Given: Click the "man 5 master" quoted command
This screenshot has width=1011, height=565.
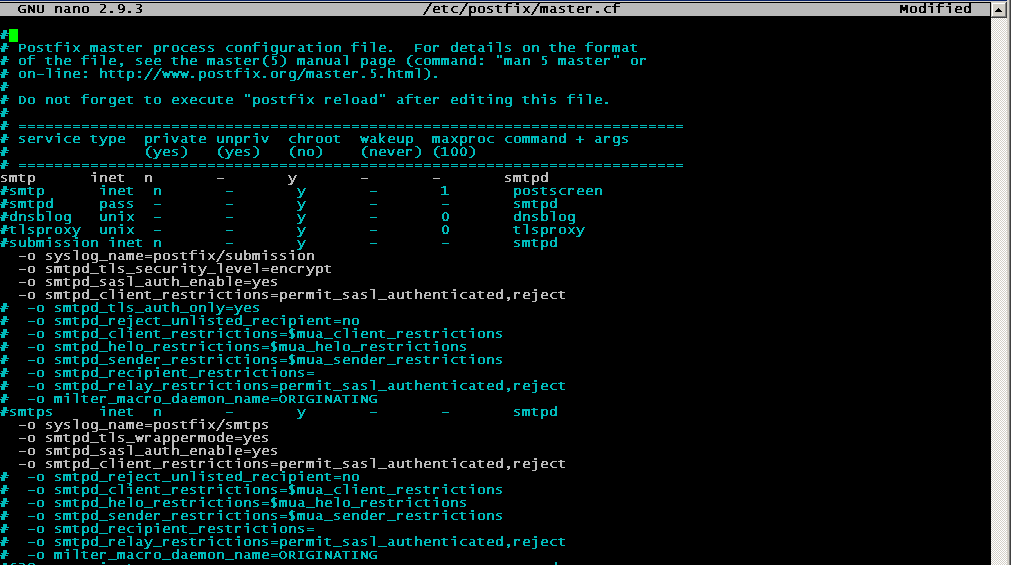Looking at the screenshot, I should [x=558, y=61].
